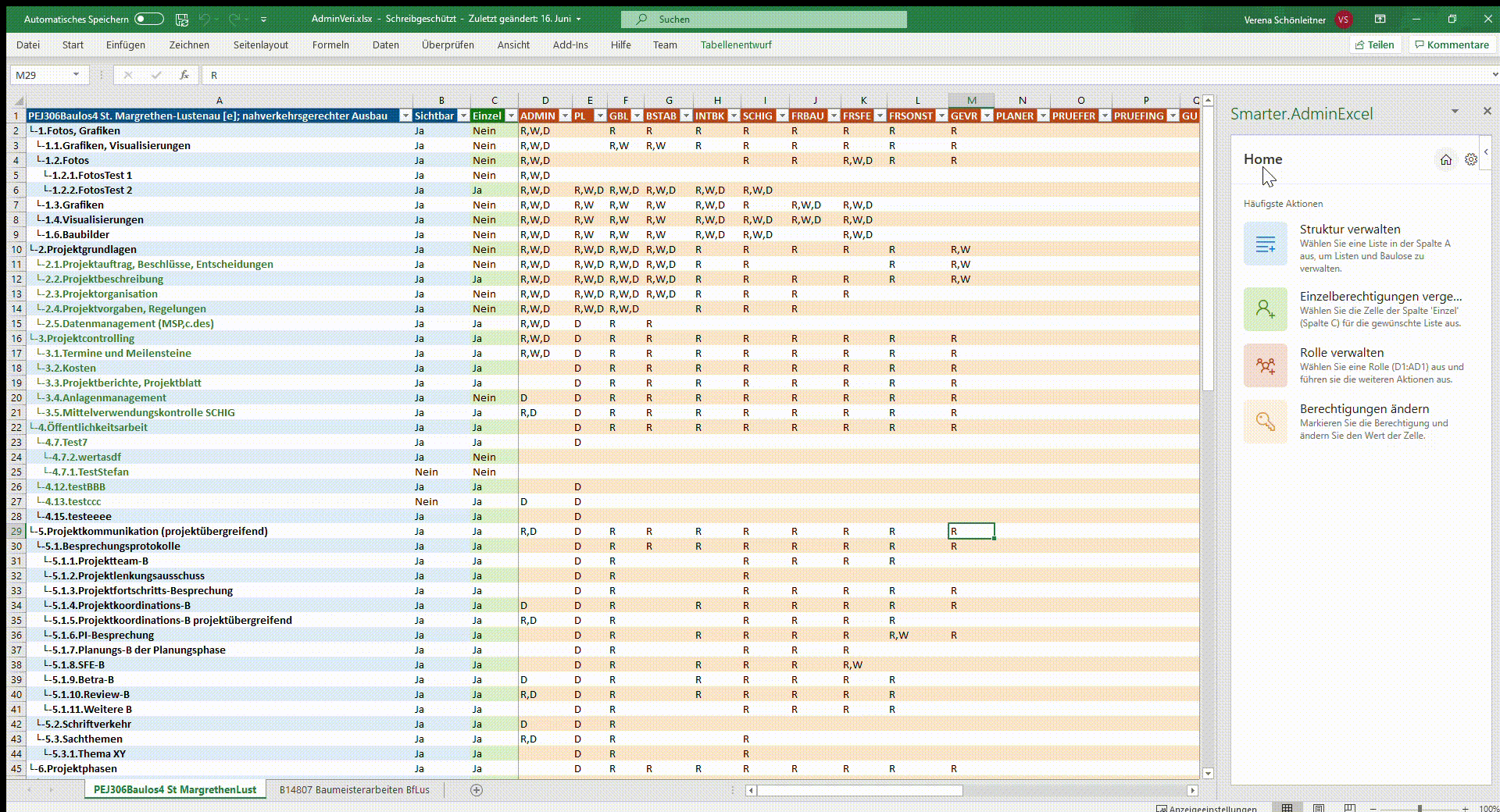
Task: Click the Home icon in Smarter.AdminExcel
Action: (x=1446, y=159)
